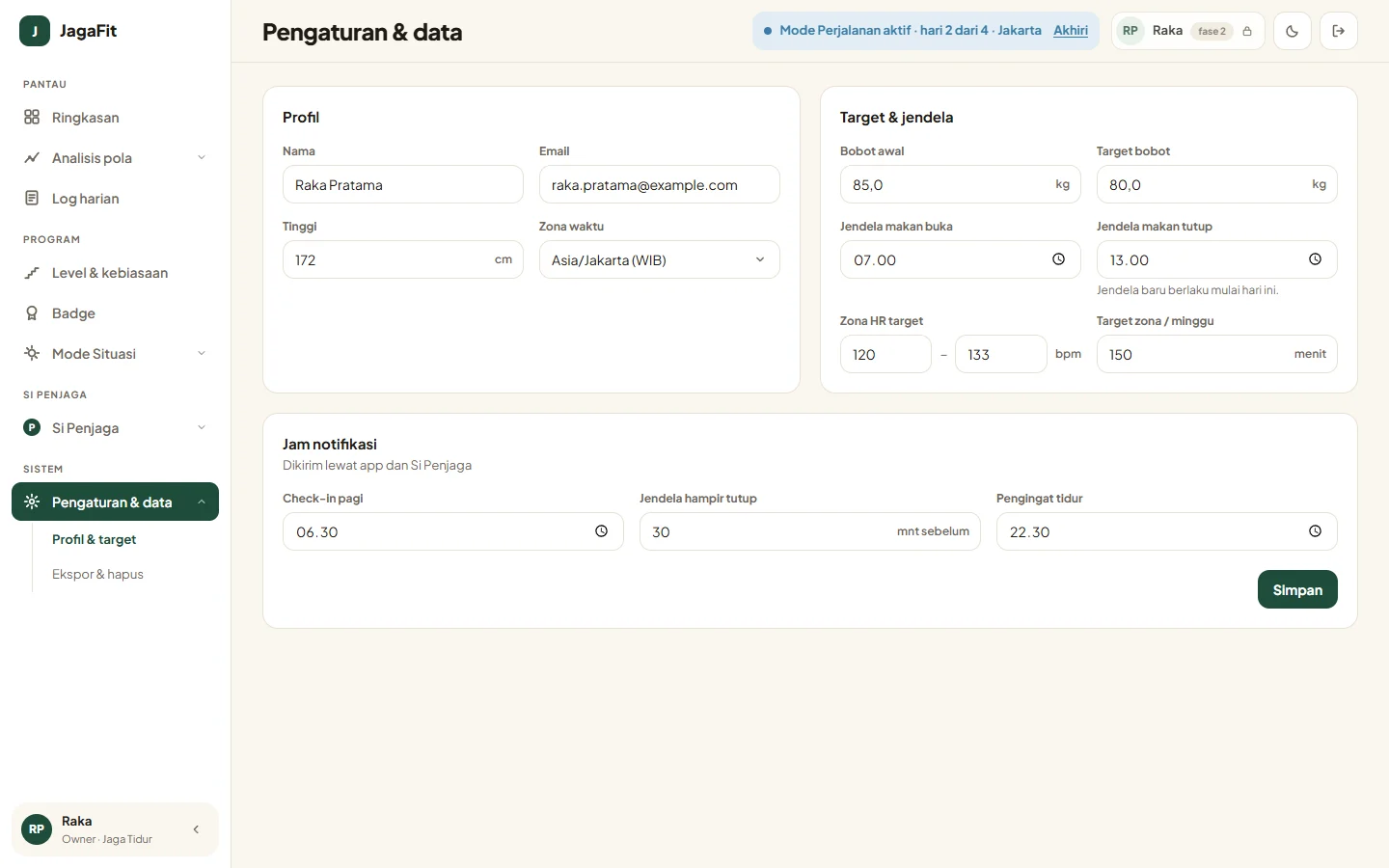Click the Level & kebiasaan stairs icon

[32, 273]
